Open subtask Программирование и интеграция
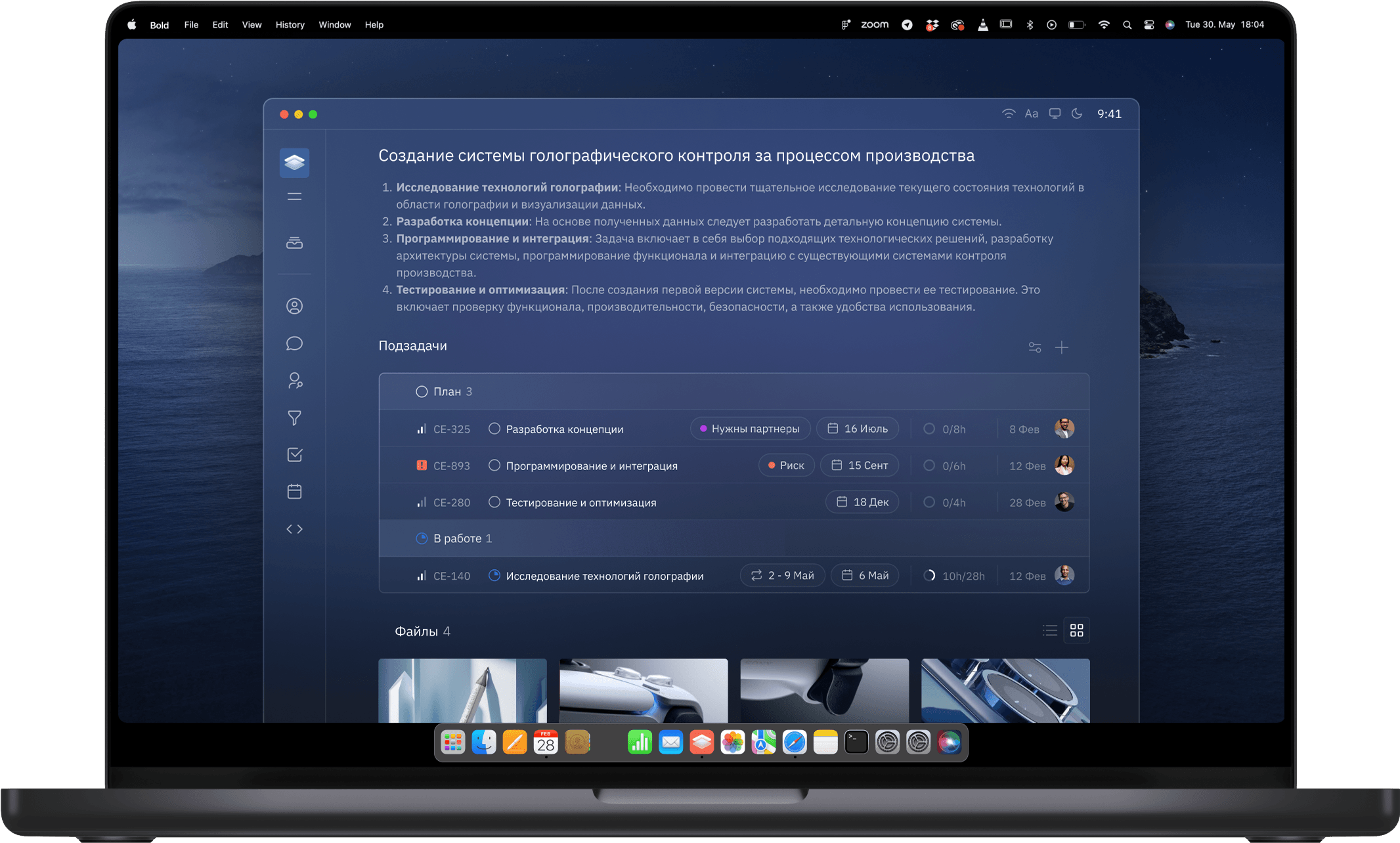 [x=592, y=466]
